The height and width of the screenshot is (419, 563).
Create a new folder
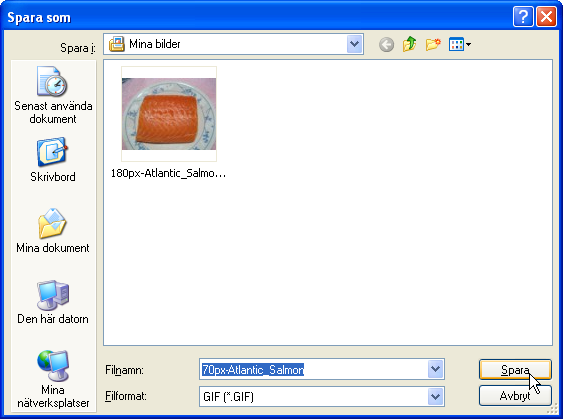click(433, 45)
